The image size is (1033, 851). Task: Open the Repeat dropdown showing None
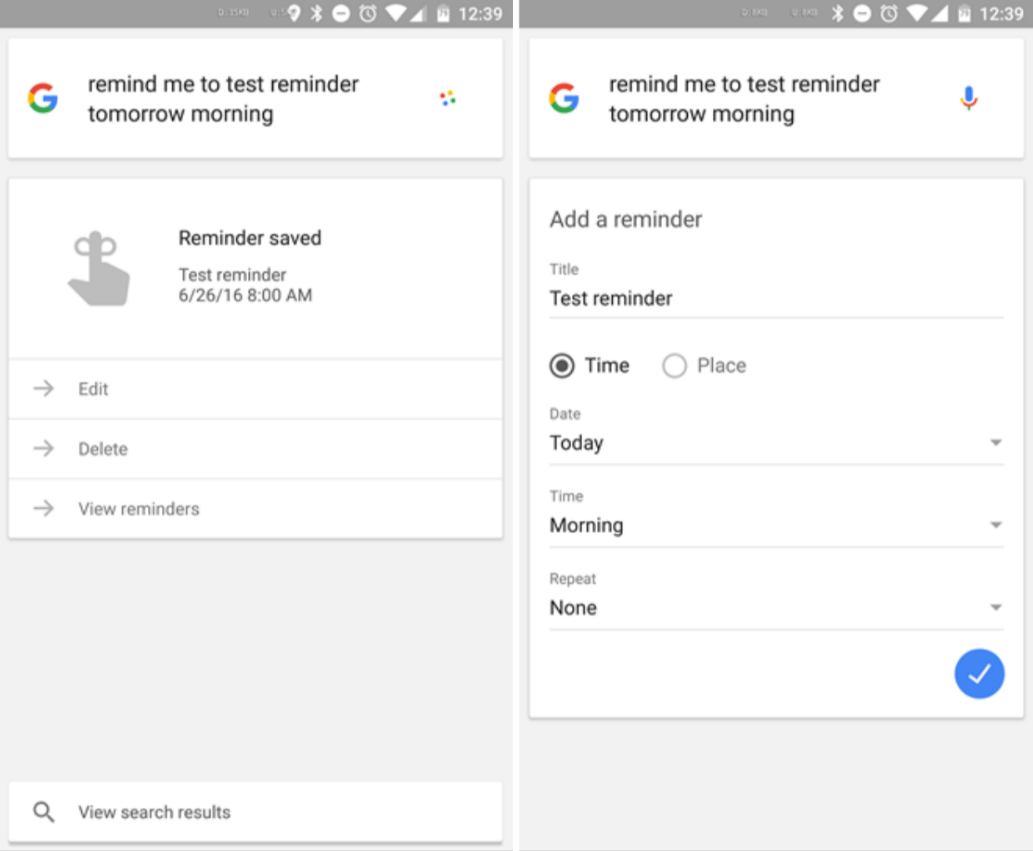click(775, 607)
